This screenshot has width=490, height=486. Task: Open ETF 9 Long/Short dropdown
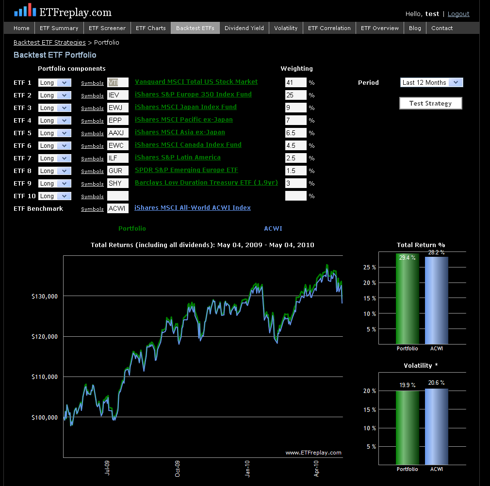[x=55, y=183]
